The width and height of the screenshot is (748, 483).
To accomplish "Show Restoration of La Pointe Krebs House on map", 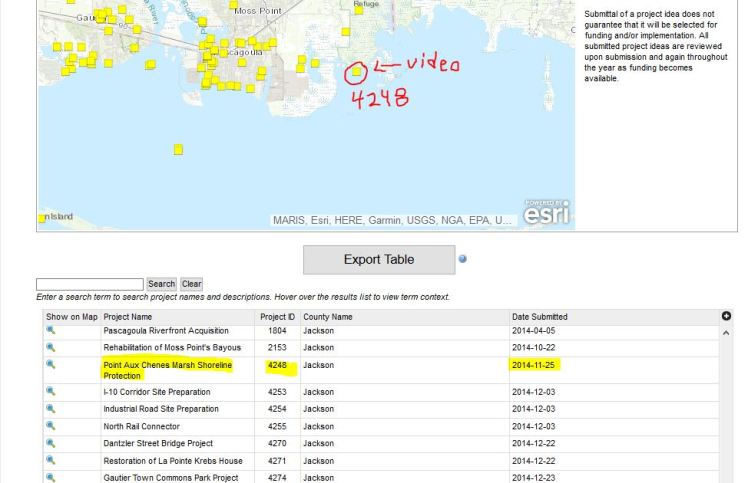I will click(x=51, y=461).
